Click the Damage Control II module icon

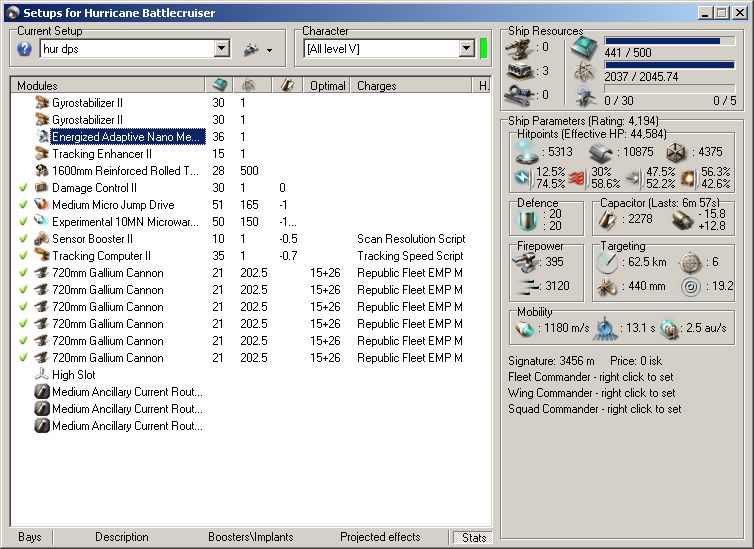point(42,188)
